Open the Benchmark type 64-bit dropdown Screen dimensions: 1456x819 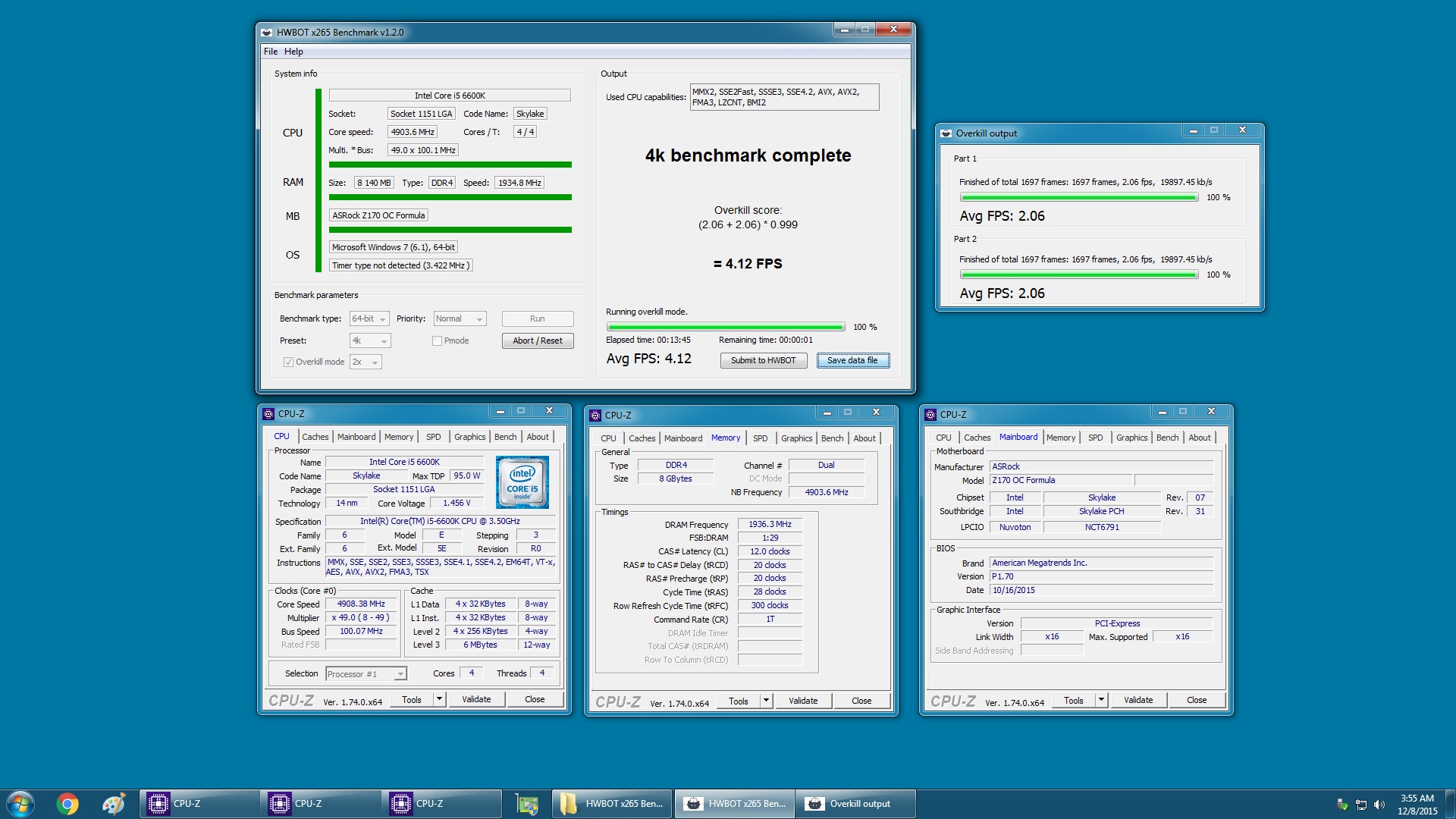tap(369, 319)
